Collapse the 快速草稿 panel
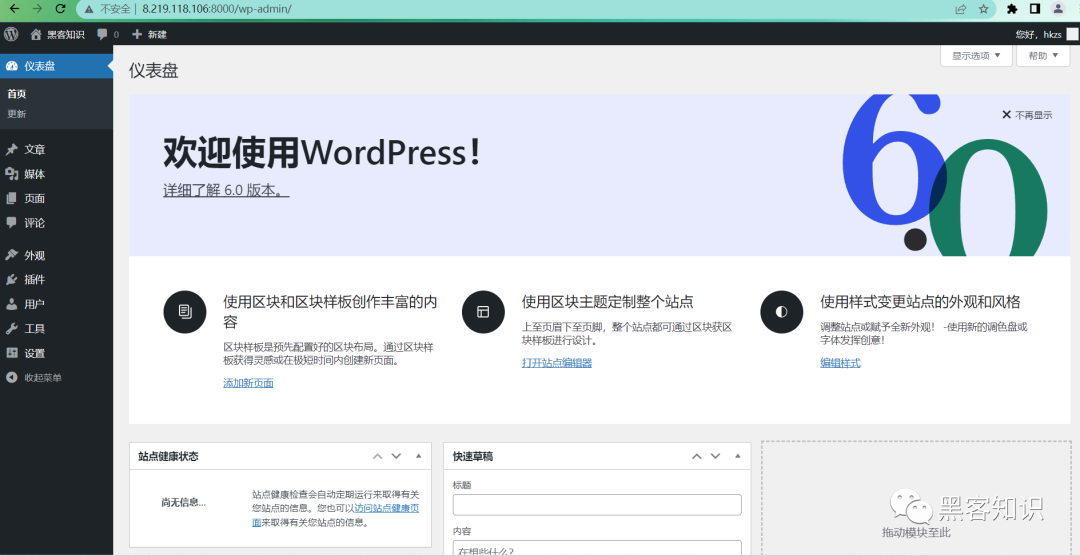Screen dimensions: 1080x556 (x=738, y=456)
